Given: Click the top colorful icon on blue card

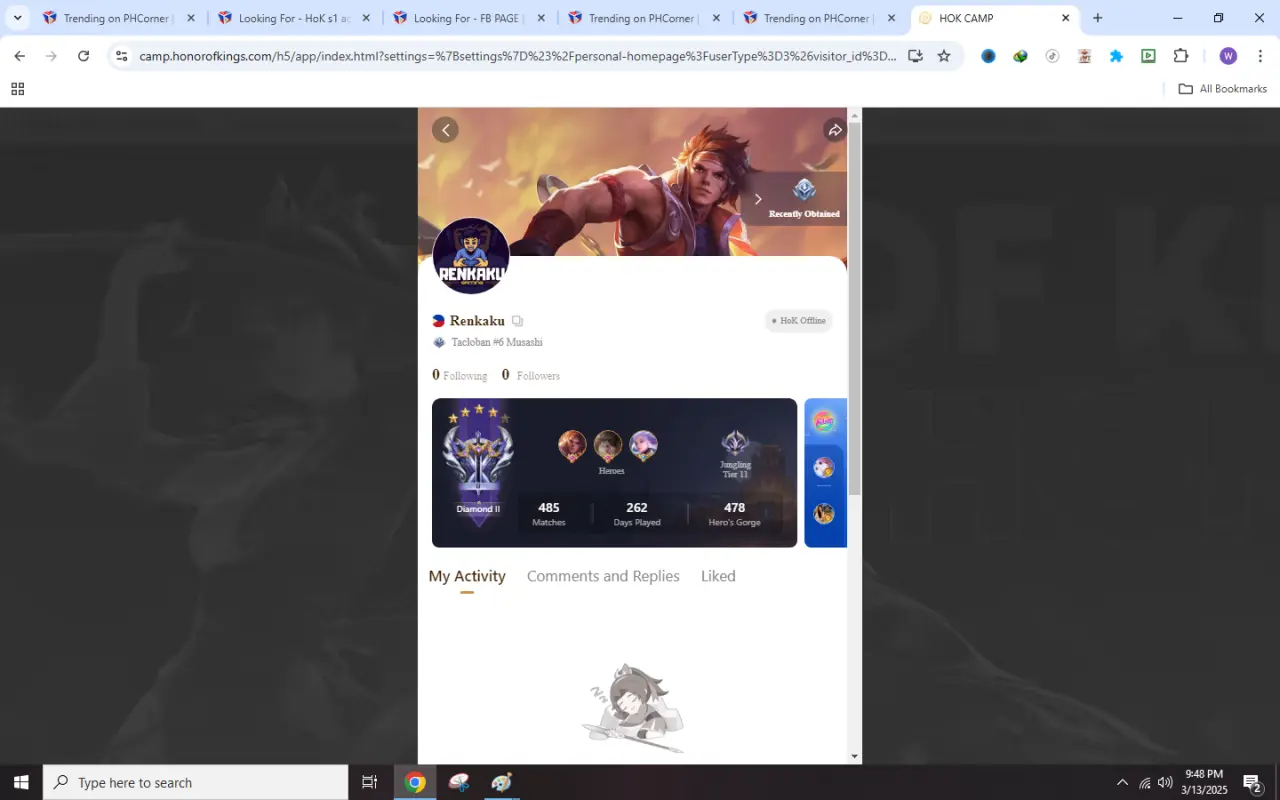Looking at the screenshot, I should (x=823, y=422).
